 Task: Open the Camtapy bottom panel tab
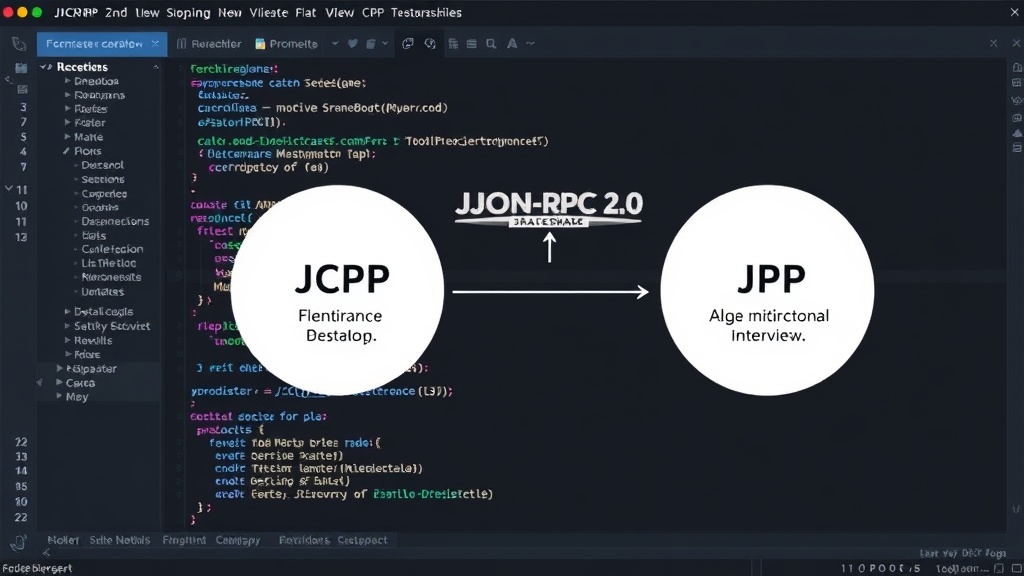coord(238,540)
